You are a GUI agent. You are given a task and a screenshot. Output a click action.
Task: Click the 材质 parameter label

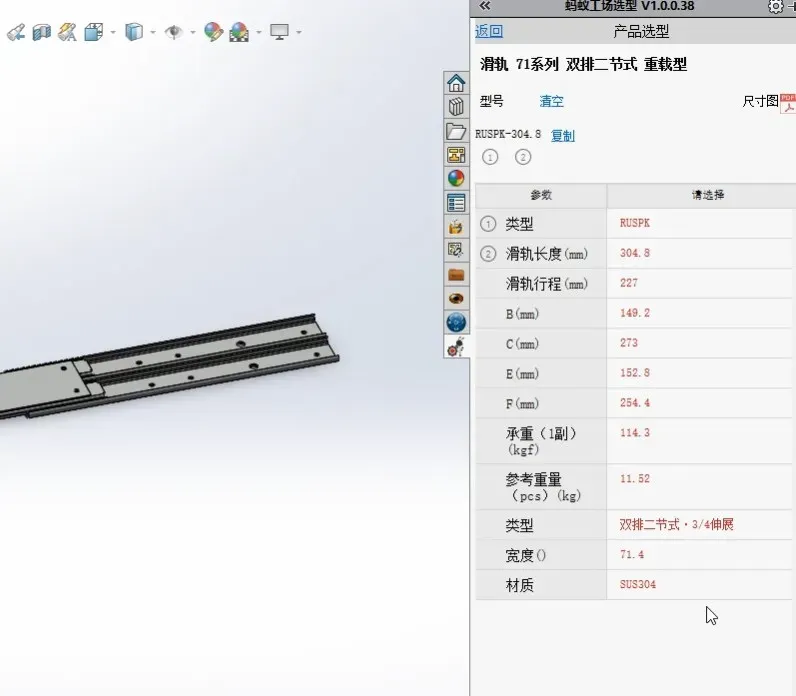519,585
